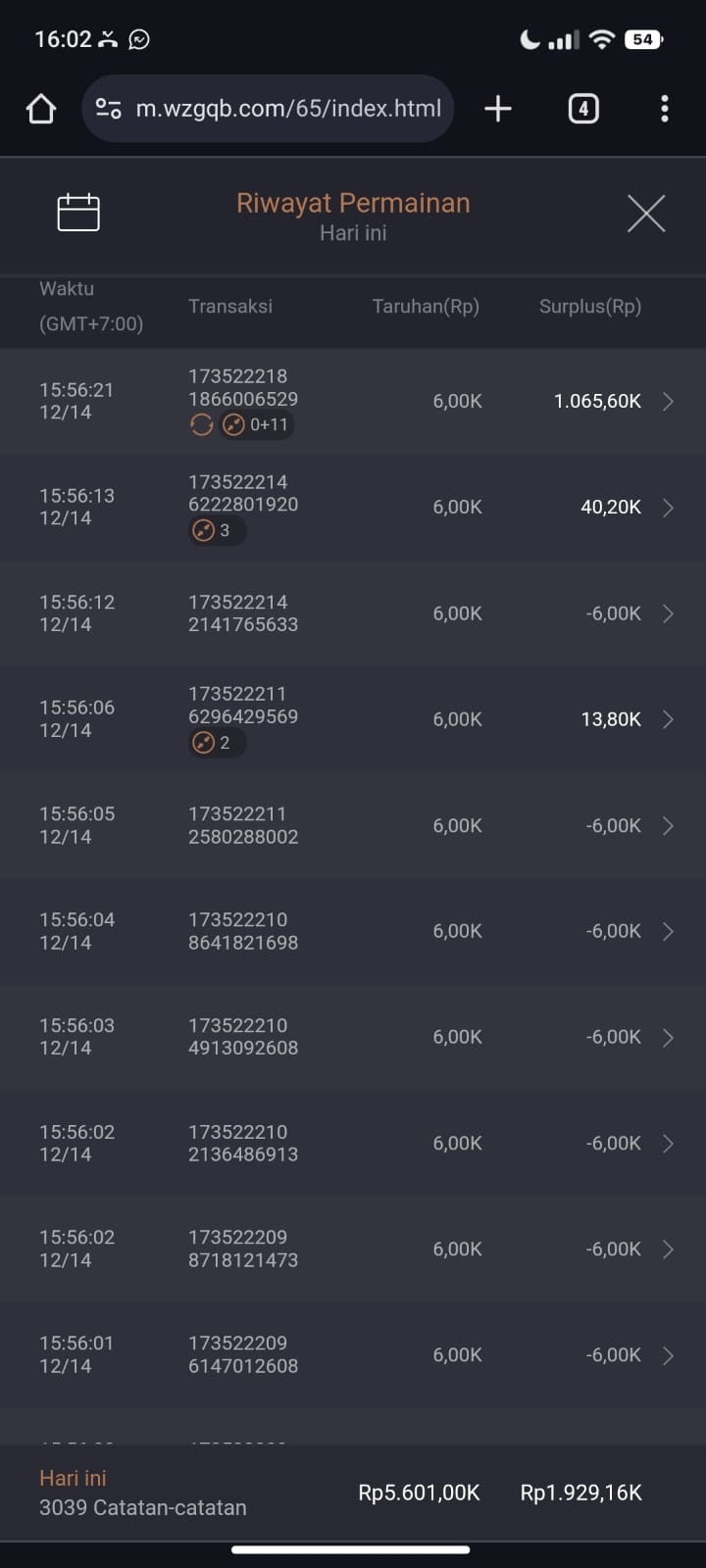Open a new browser tab
The width and height of the screenshot is (706, 1568).
pyautogui.click(x=498, y=109)
